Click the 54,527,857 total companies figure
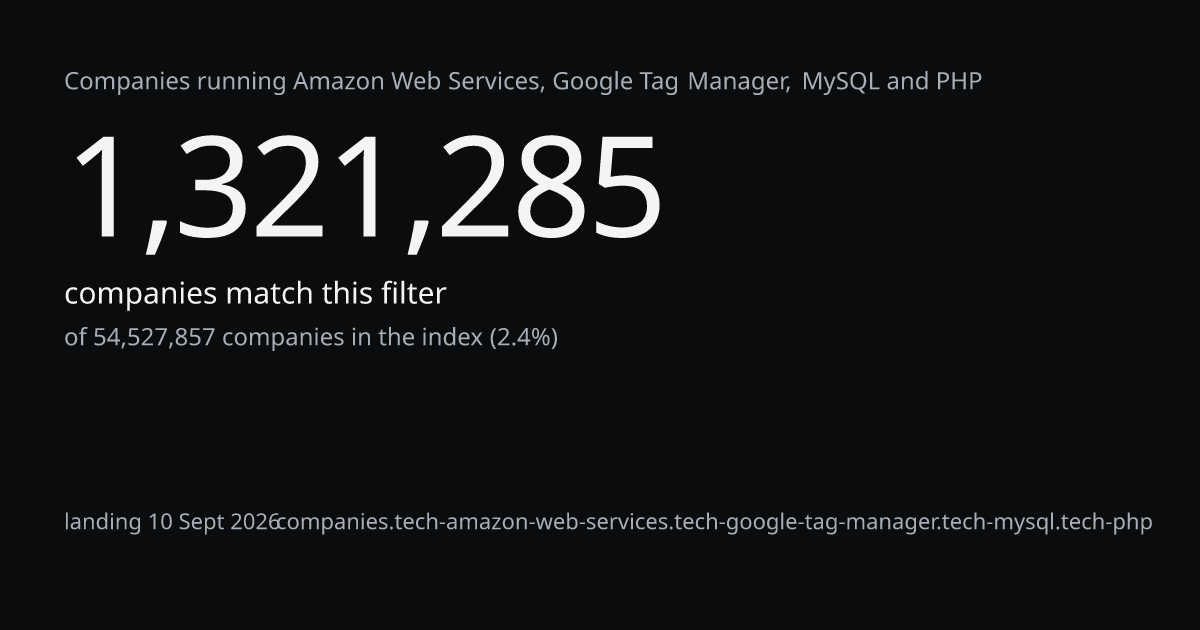The width and height of the screenshot is (1200, 630). click(x=154, y=338)
